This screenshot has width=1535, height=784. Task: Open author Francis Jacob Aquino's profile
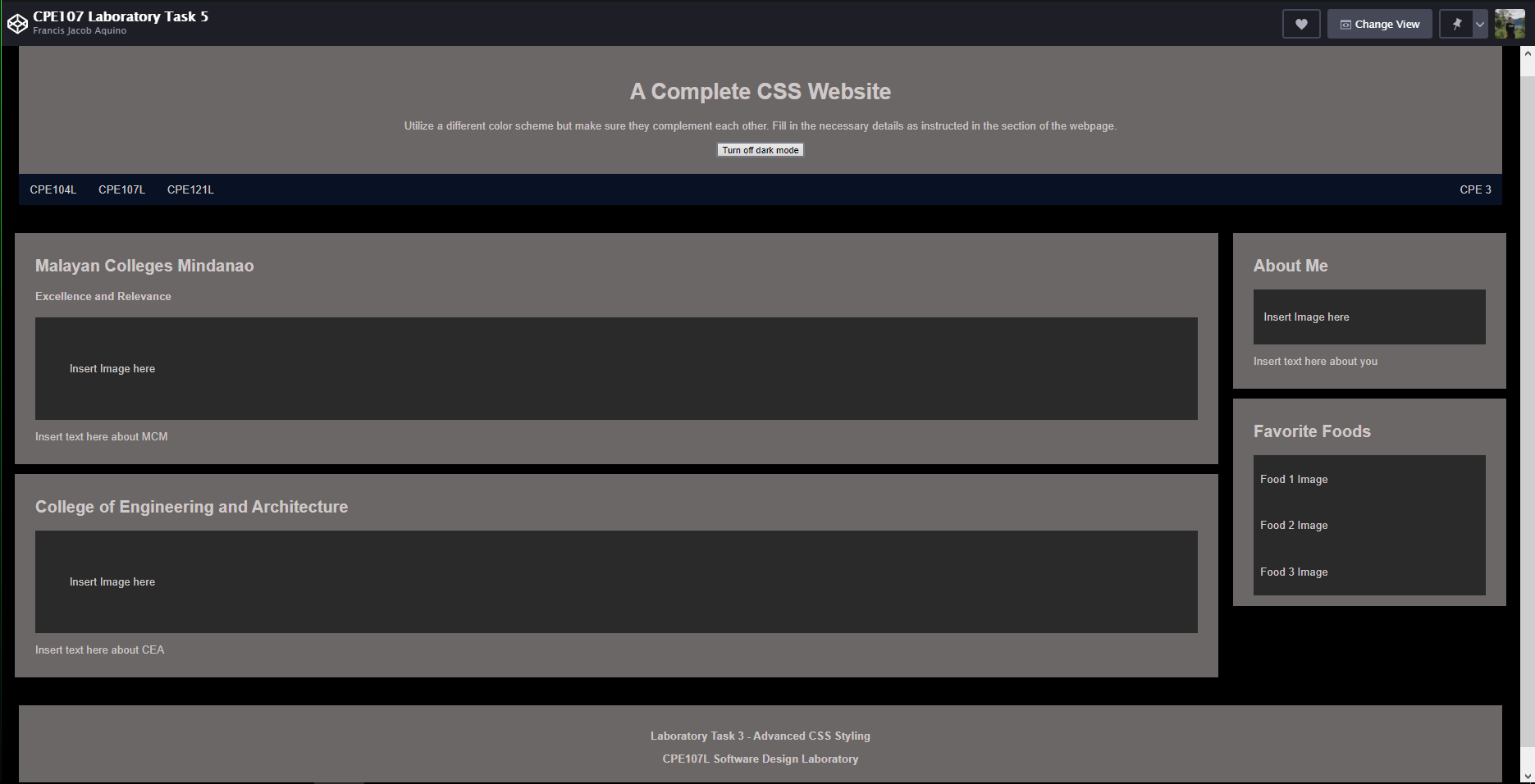80,31
